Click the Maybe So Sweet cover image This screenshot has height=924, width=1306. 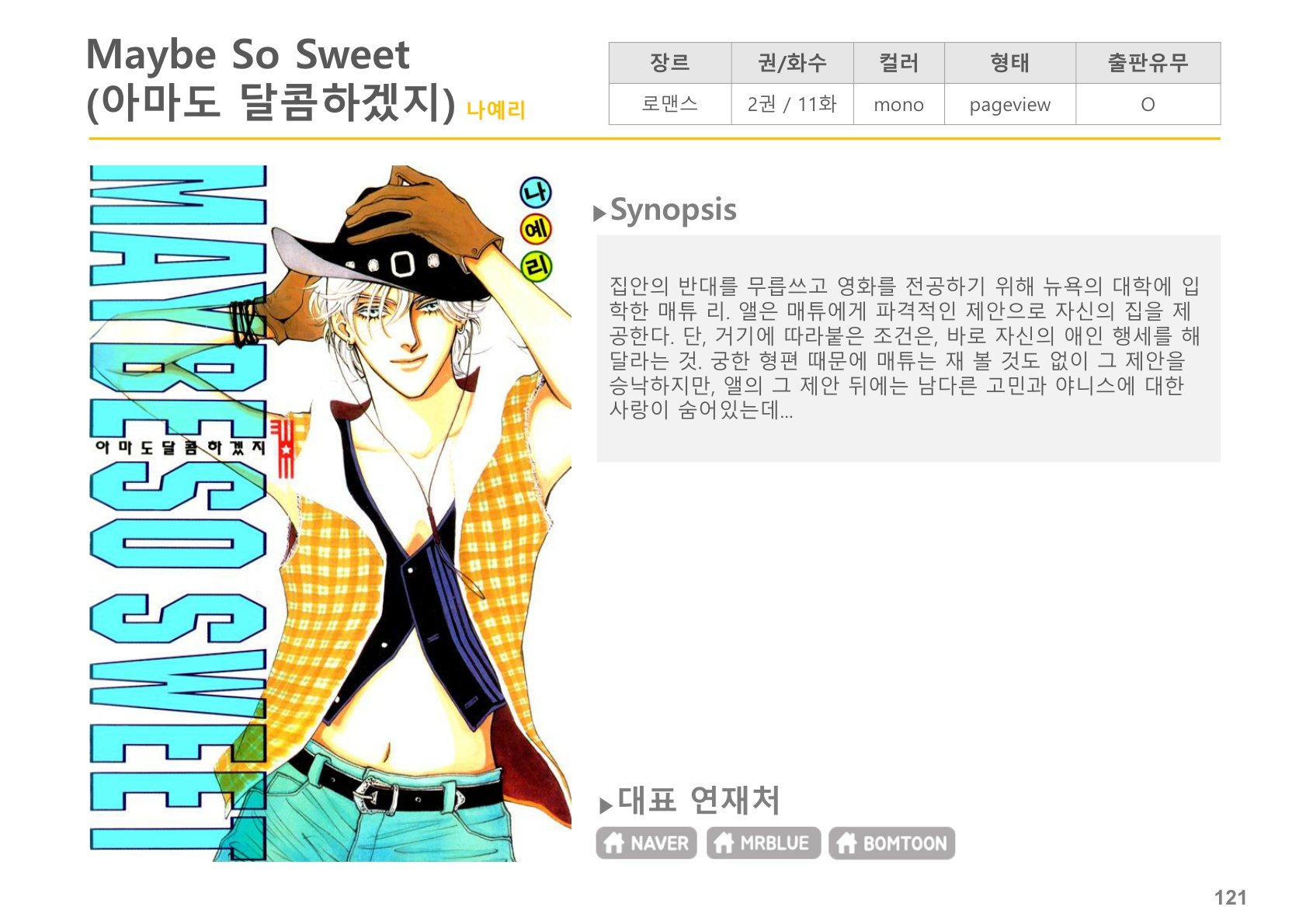tap(330, 513)
